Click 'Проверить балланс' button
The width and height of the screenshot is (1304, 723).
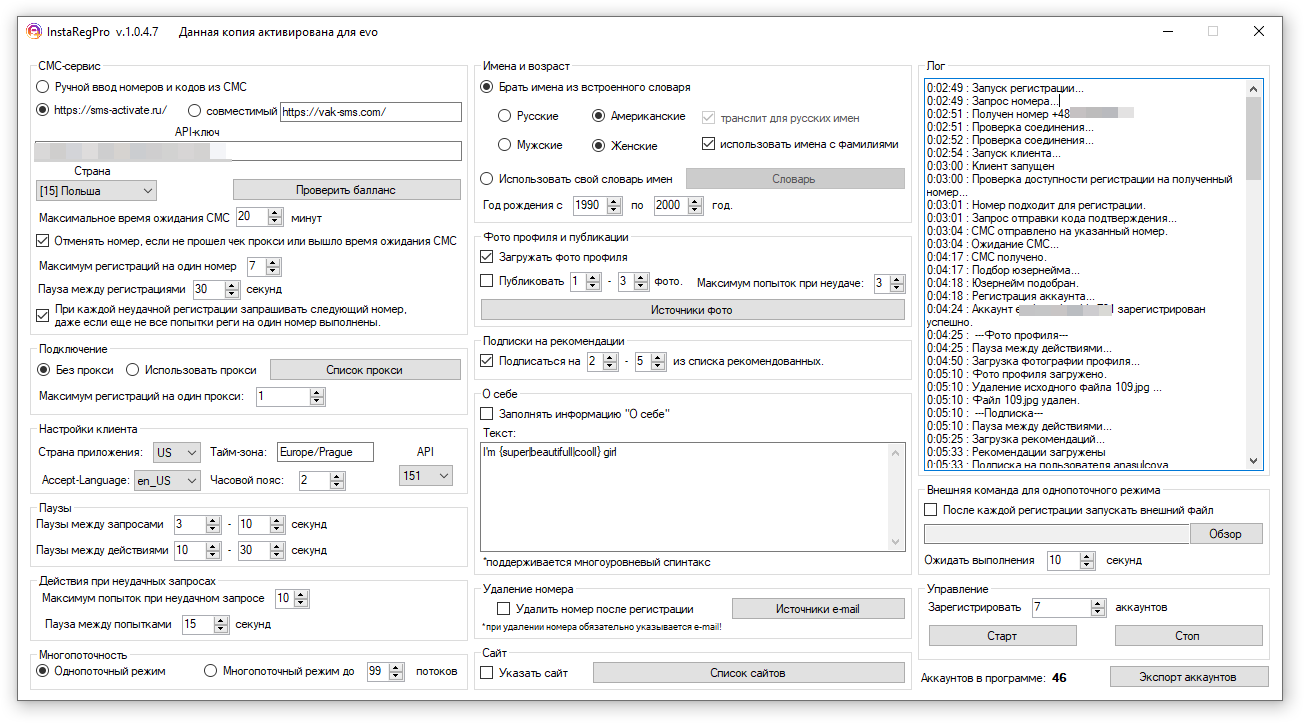pos(346,190)
